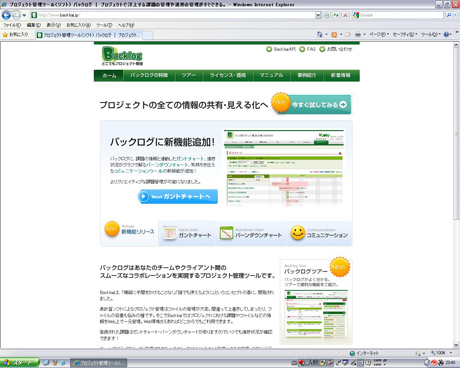Open the ヘルプ(H) menu
The image size is (460, 368).
(126, 25)
